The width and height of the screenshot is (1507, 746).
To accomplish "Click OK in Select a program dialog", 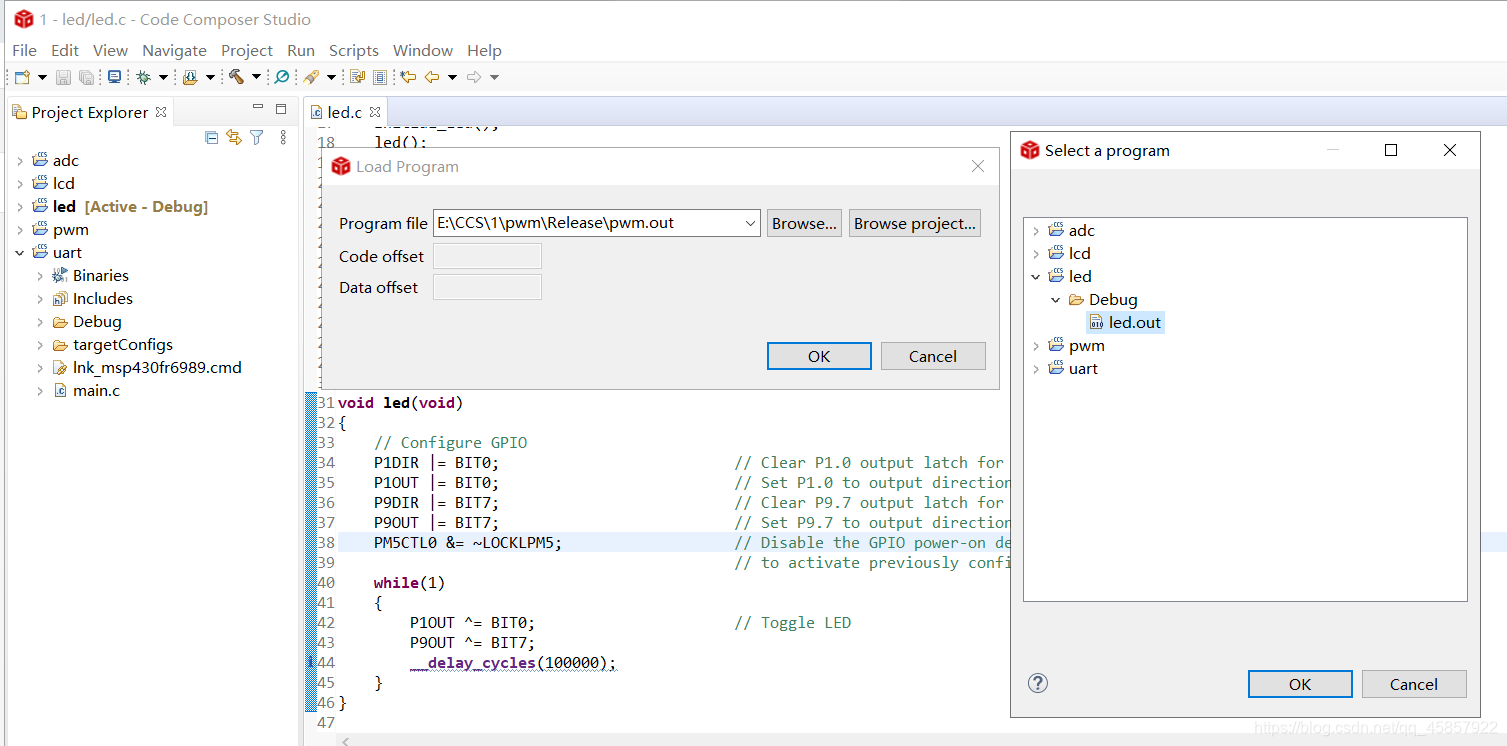I will click(x=1300, y=684).
